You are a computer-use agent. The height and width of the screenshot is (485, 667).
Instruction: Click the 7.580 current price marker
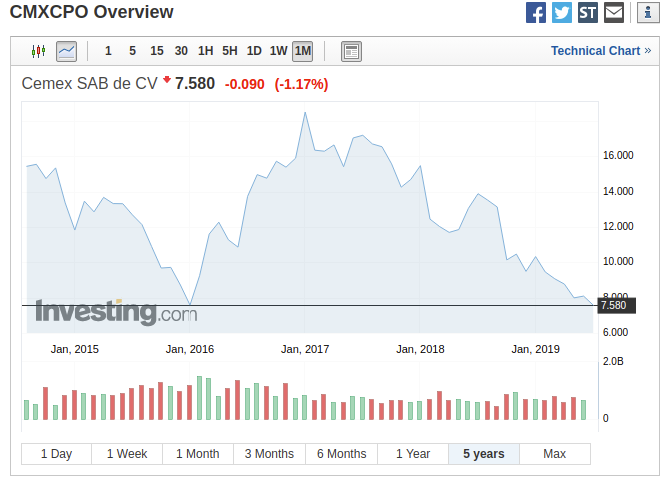[x=616, y=305]
